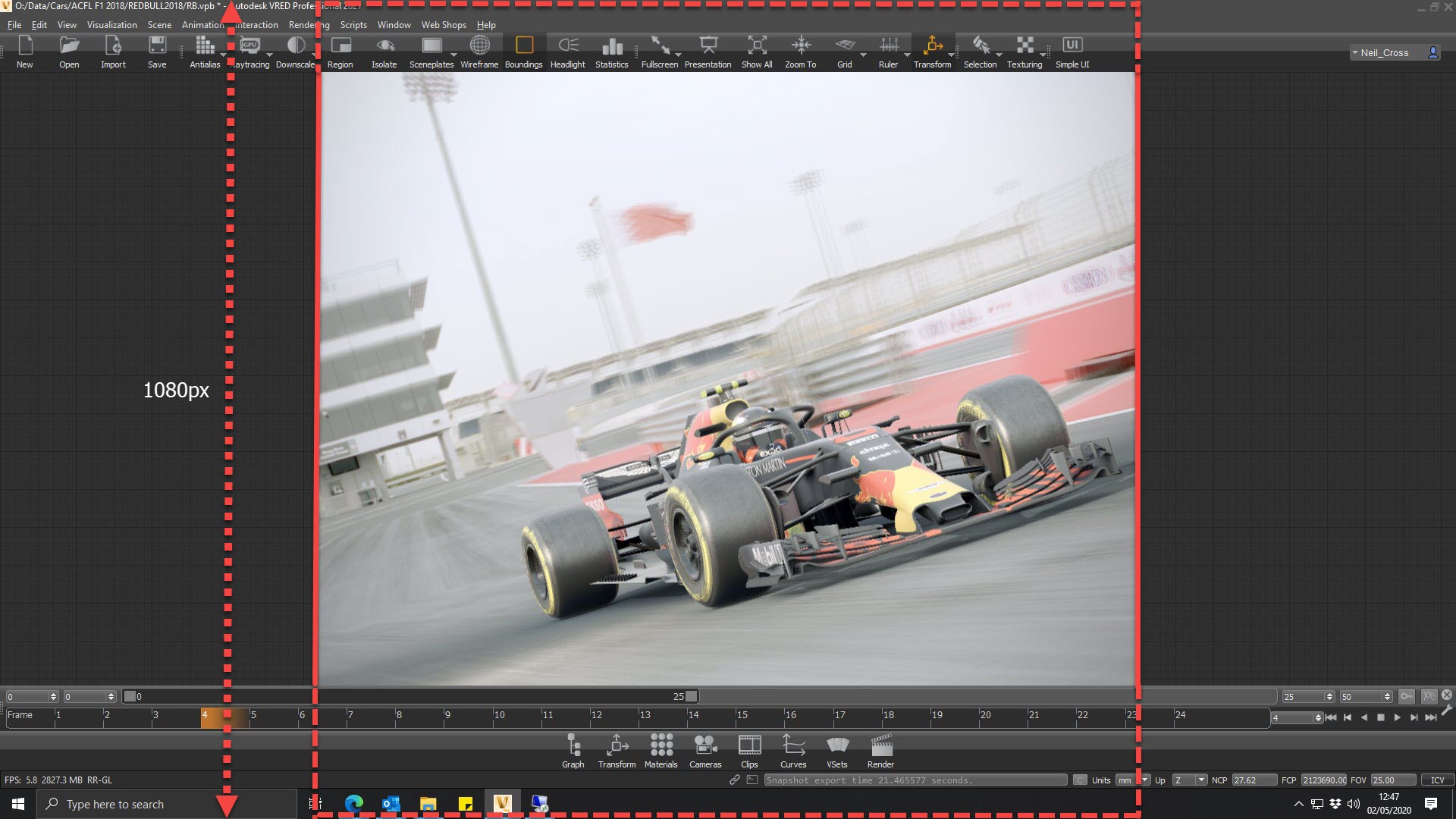Open the Visualization menu
This screenshot has height=819, width=1456.
click(x=111, y=25)
